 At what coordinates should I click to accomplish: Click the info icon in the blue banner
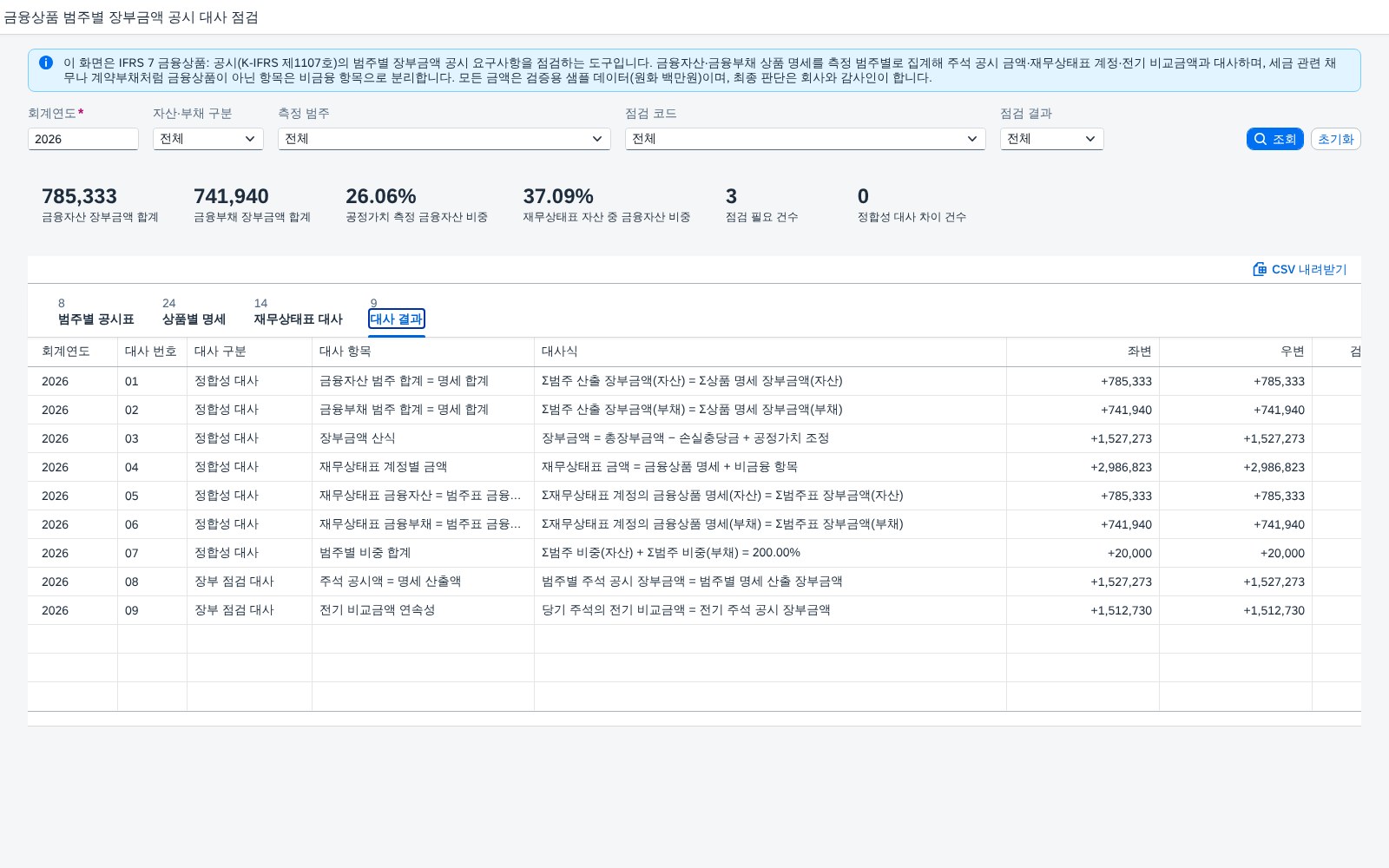click(46, 62)
